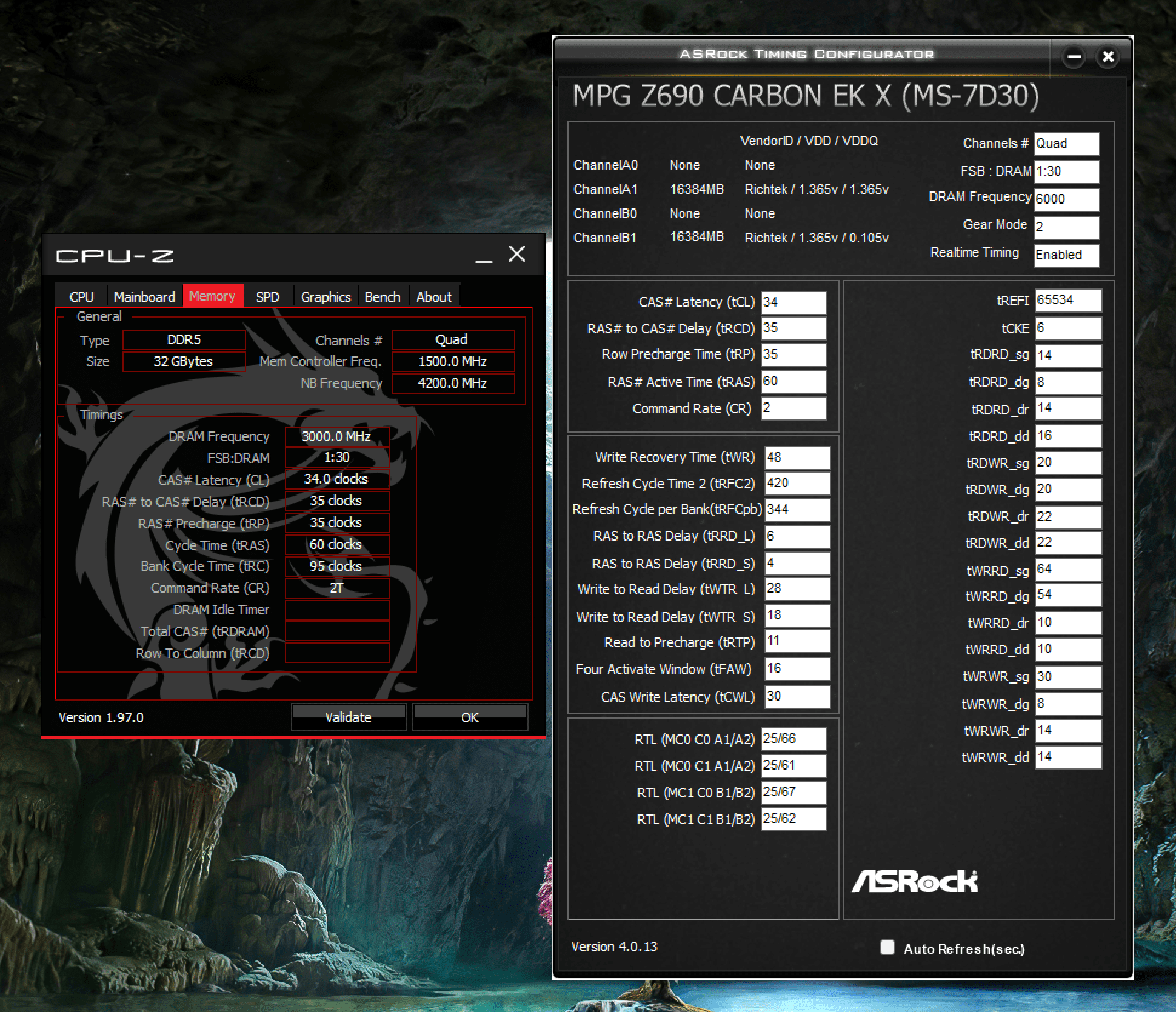Click the tRDRD_sg field

click(1068, 356)
